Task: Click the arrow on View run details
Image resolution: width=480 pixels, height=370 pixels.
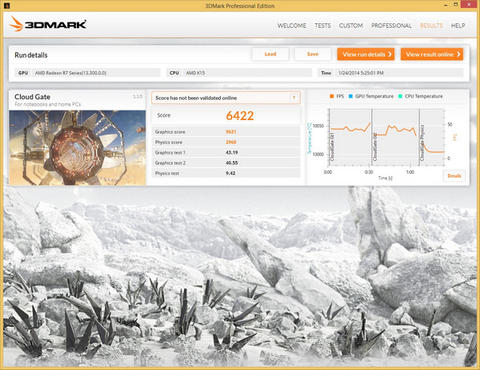Action: pyautogui.click(x=390, y=54)
